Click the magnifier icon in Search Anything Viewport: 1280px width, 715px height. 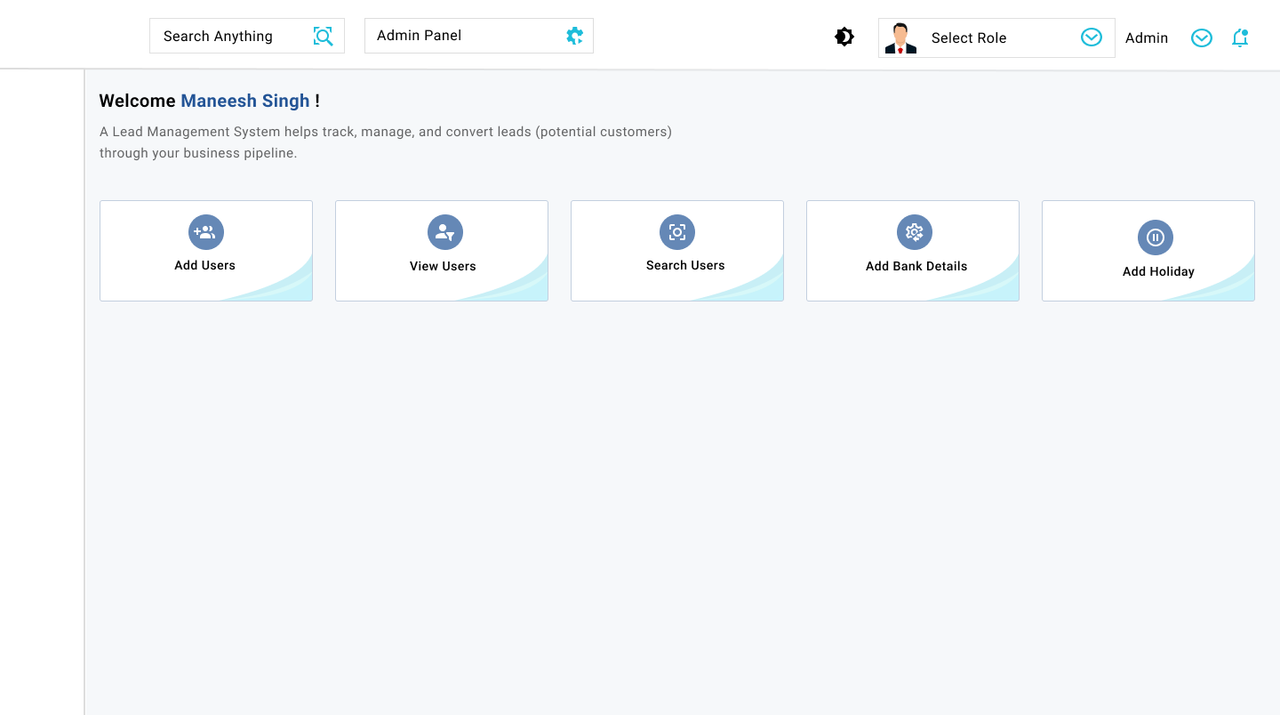click(322, 35)
